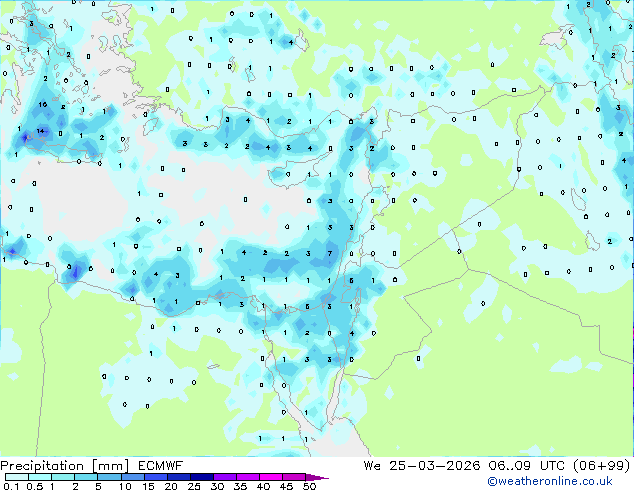Screen dimensions: 634x490
Task: Click the '14' precipitation value on the map
Action: [x=40, y=131]
